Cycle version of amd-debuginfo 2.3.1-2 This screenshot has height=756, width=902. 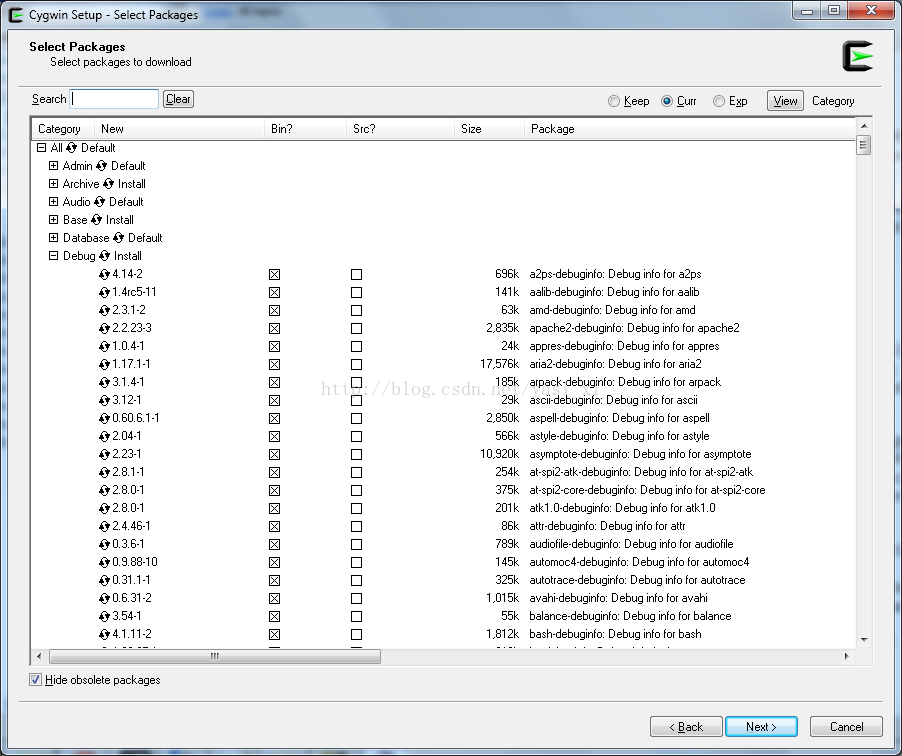click(104, 310)
